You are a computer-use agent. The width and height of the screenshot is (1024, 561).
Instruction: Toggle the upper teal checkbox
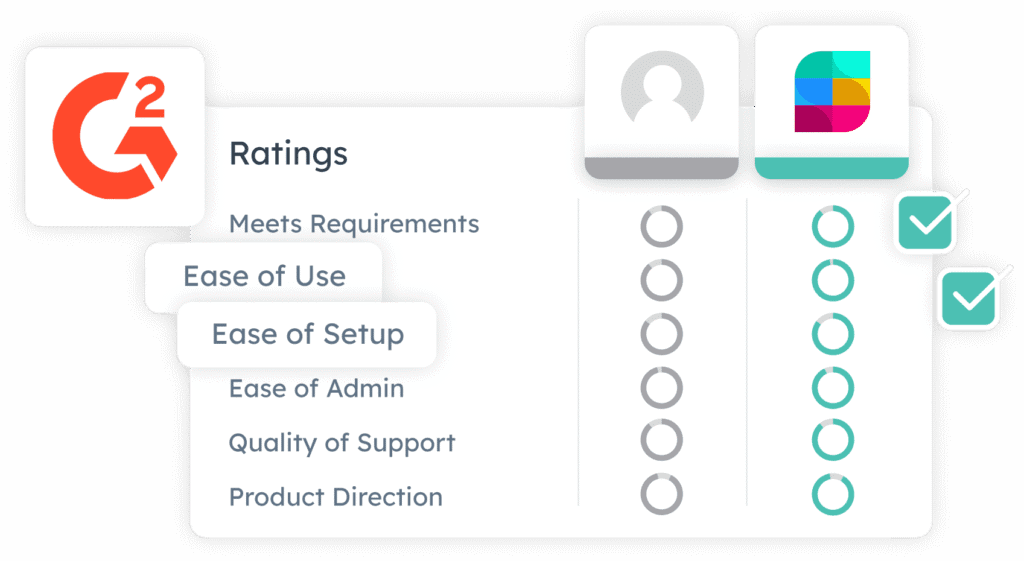tap(927, 222)
